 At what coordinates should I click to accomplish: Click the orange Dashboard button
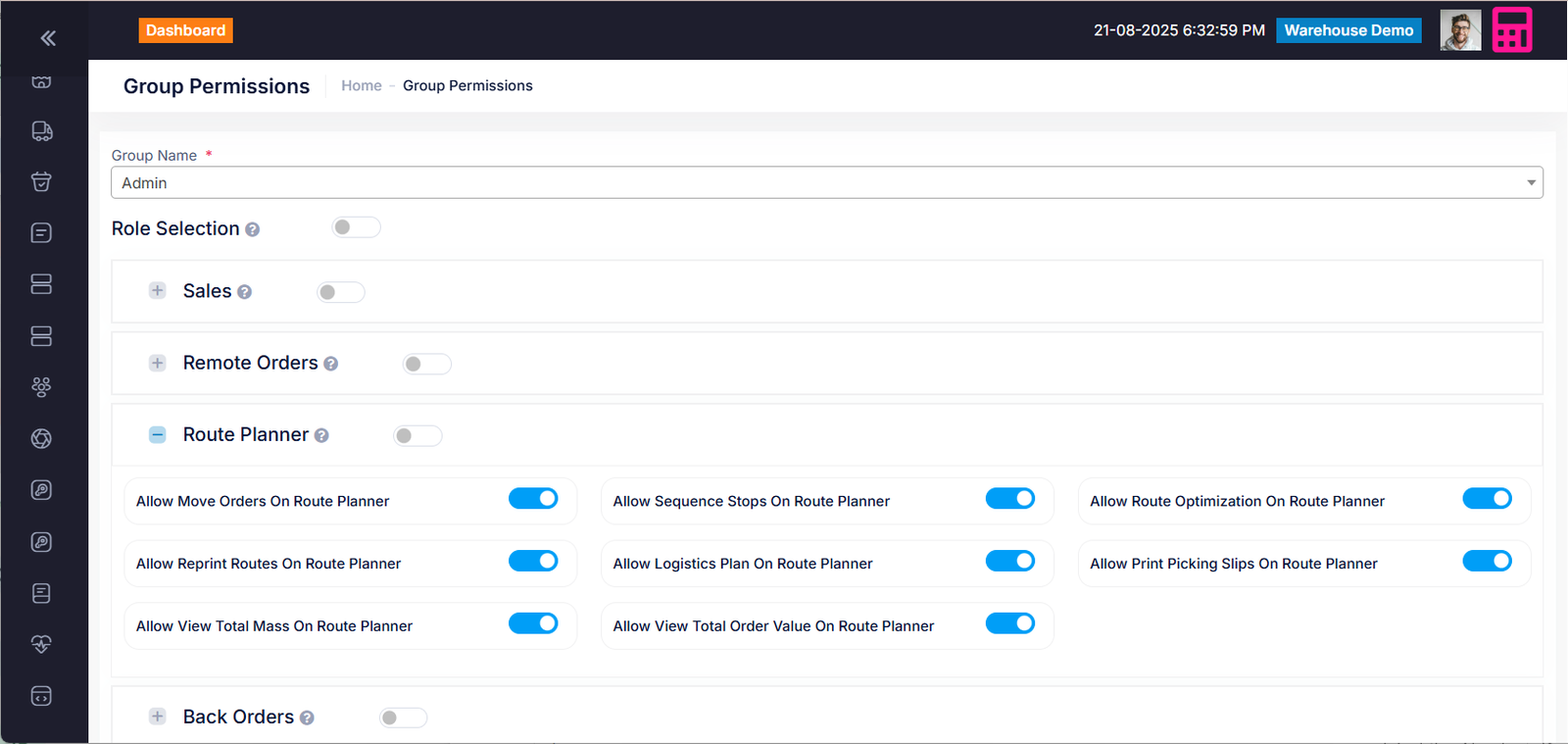[185, 30]
